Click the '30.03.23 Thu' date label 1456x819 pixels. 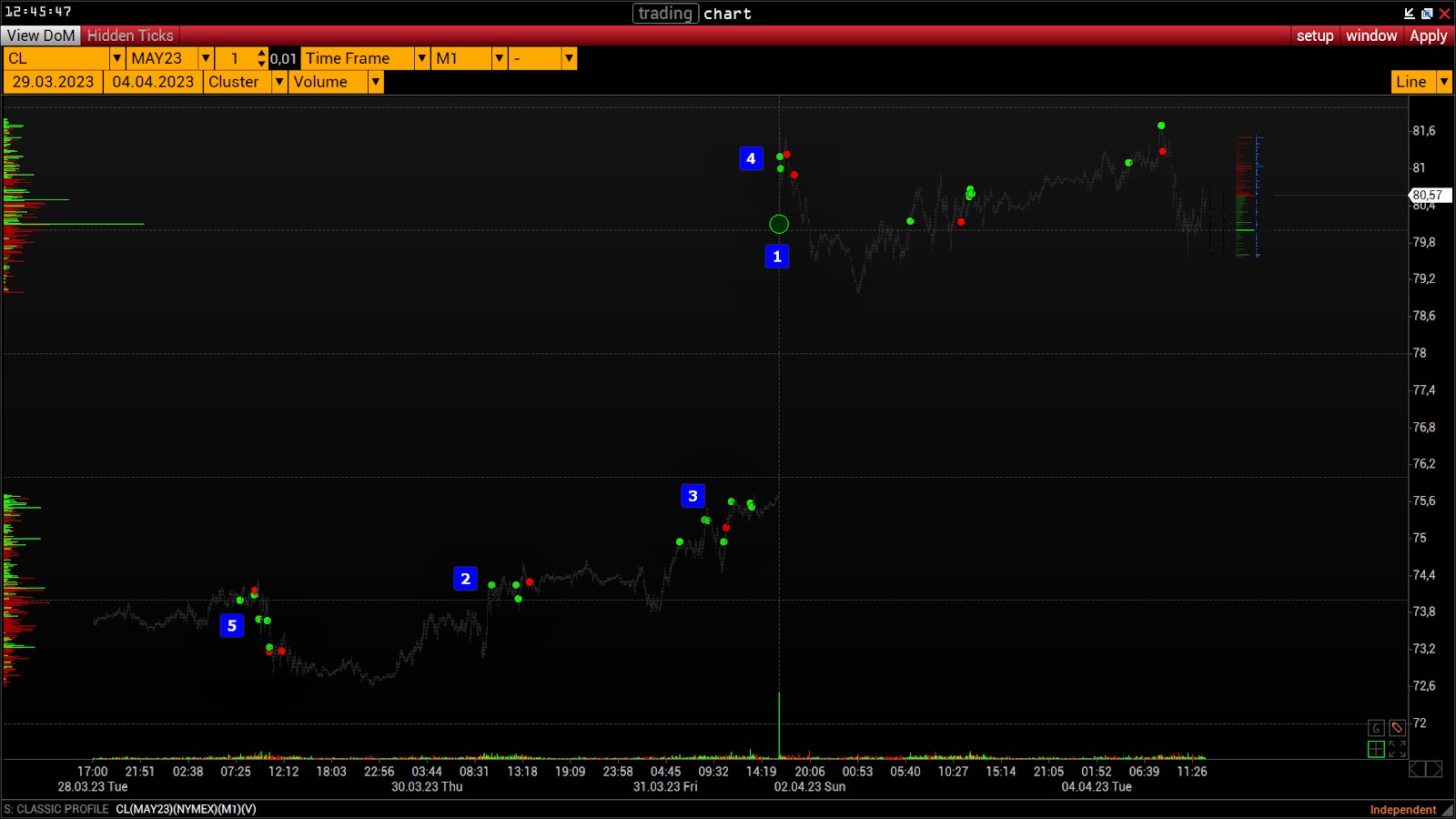click(x=427, y=787)
